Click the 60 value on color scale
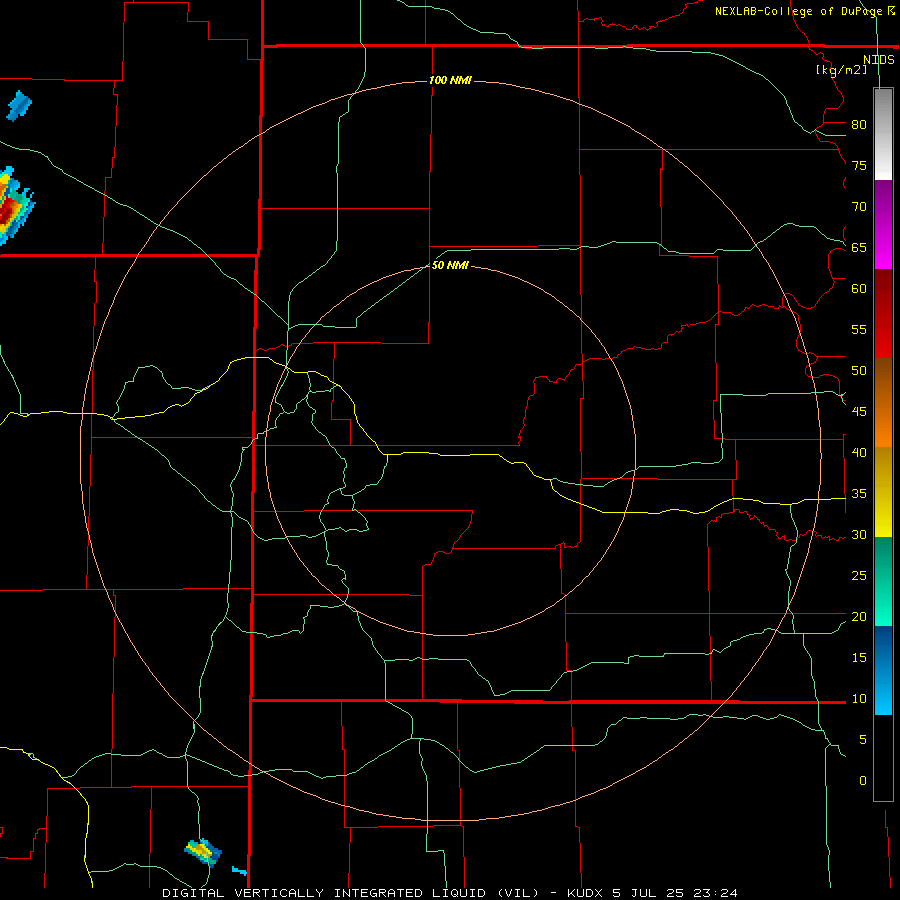The height and width of the screenshot is (900, 900). [859, 289]
